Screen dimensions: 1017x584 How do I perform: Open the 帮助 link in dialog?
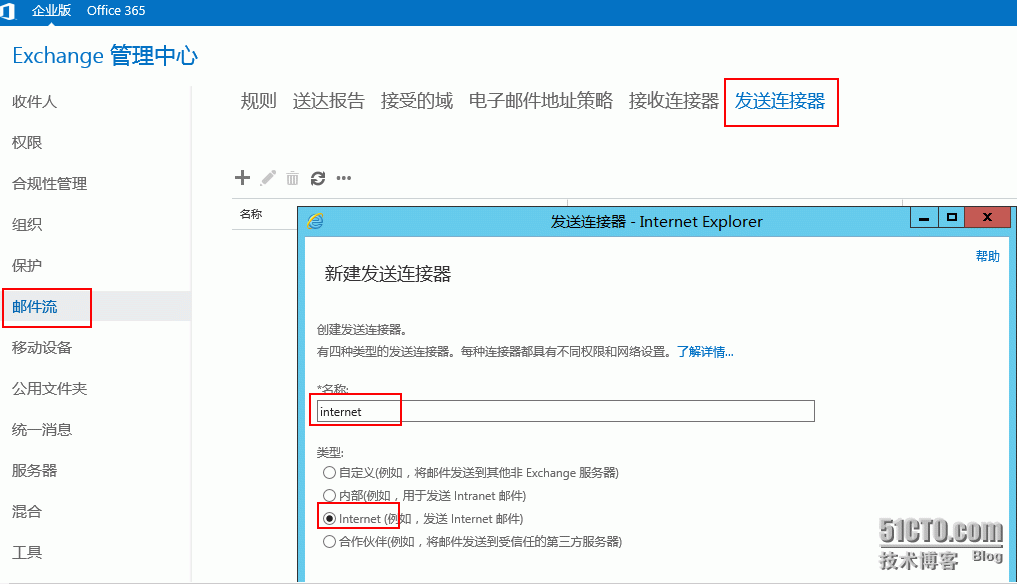(x=987, y=256)
